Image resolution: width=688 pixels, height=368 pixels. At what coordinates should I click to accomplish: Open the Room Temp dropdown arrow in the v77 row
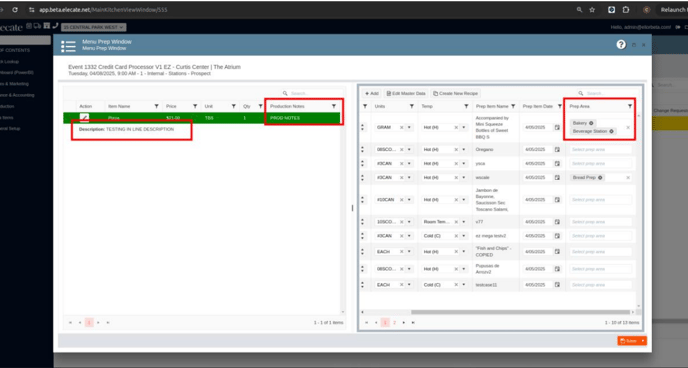(464, 222)
